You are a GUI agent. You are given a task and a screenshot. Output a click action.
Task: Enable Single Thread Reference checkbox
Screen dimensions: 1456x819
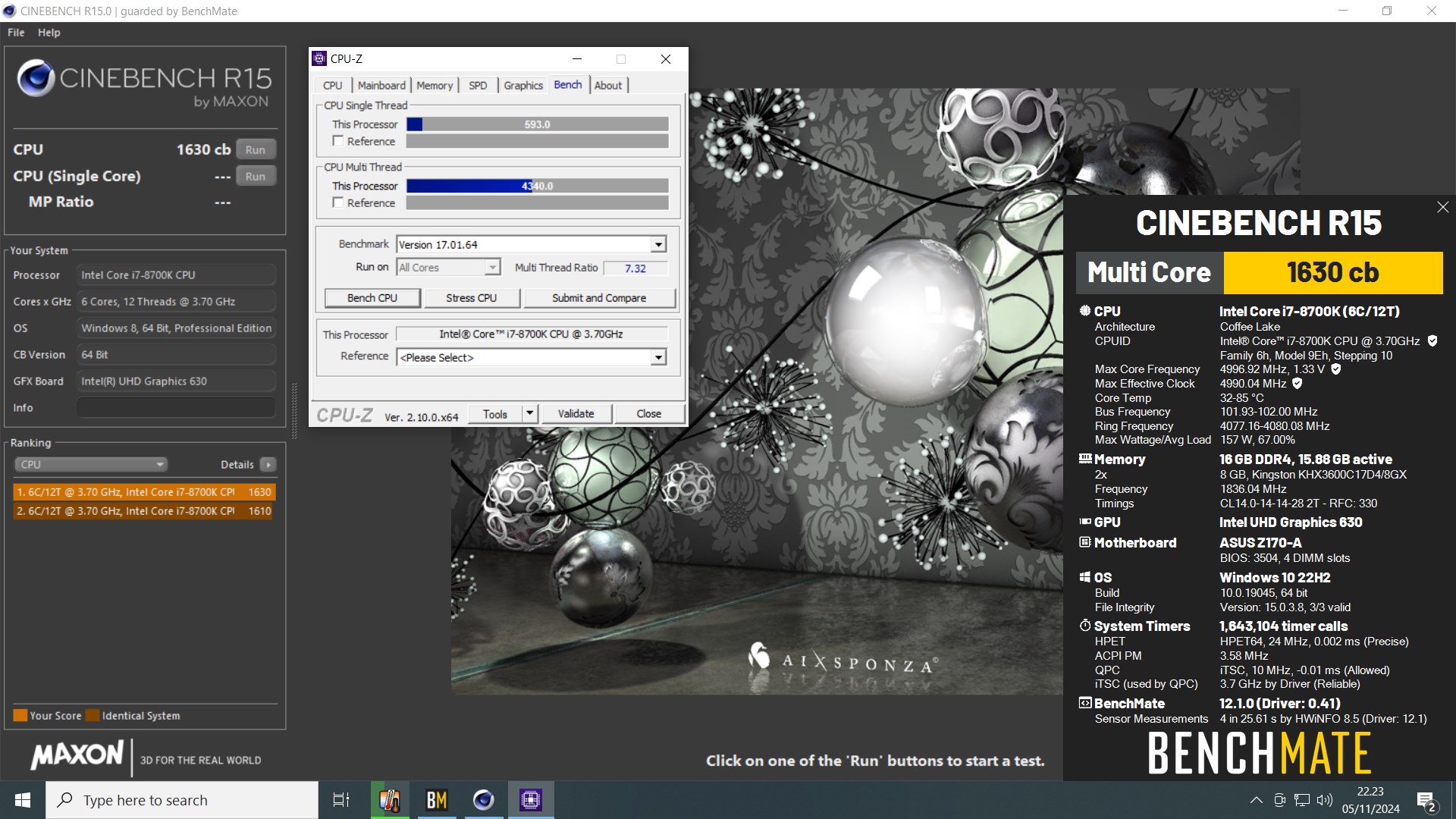(338, 141)
